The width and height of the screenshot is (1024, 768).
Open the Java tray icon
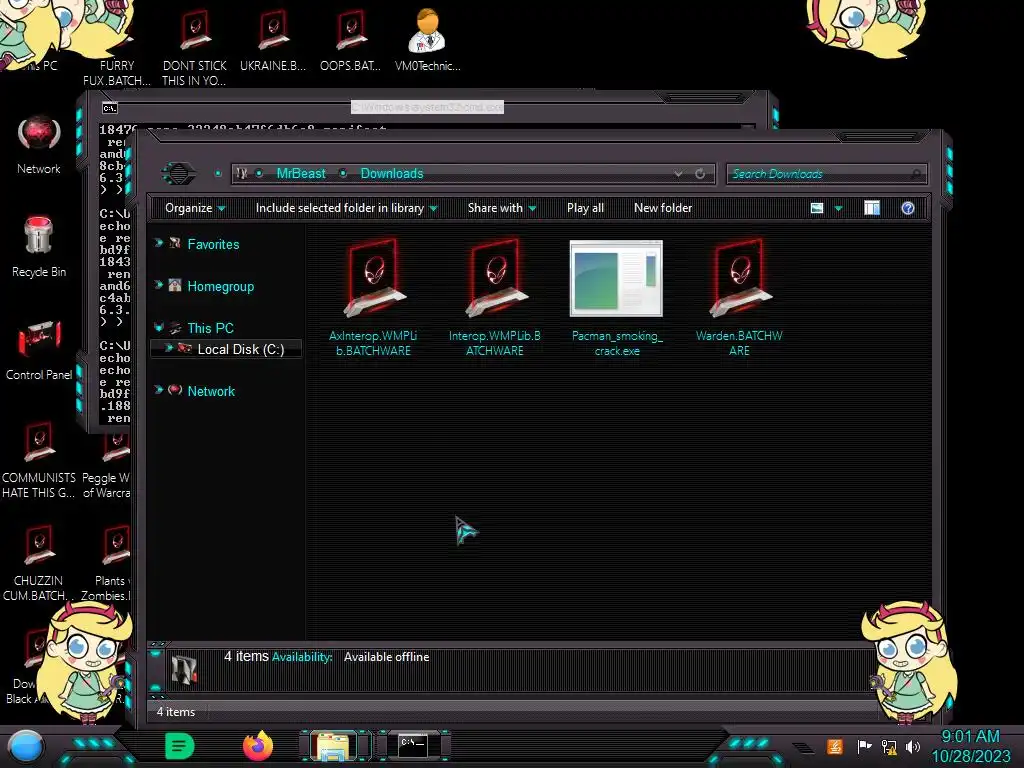pos(834,746)
